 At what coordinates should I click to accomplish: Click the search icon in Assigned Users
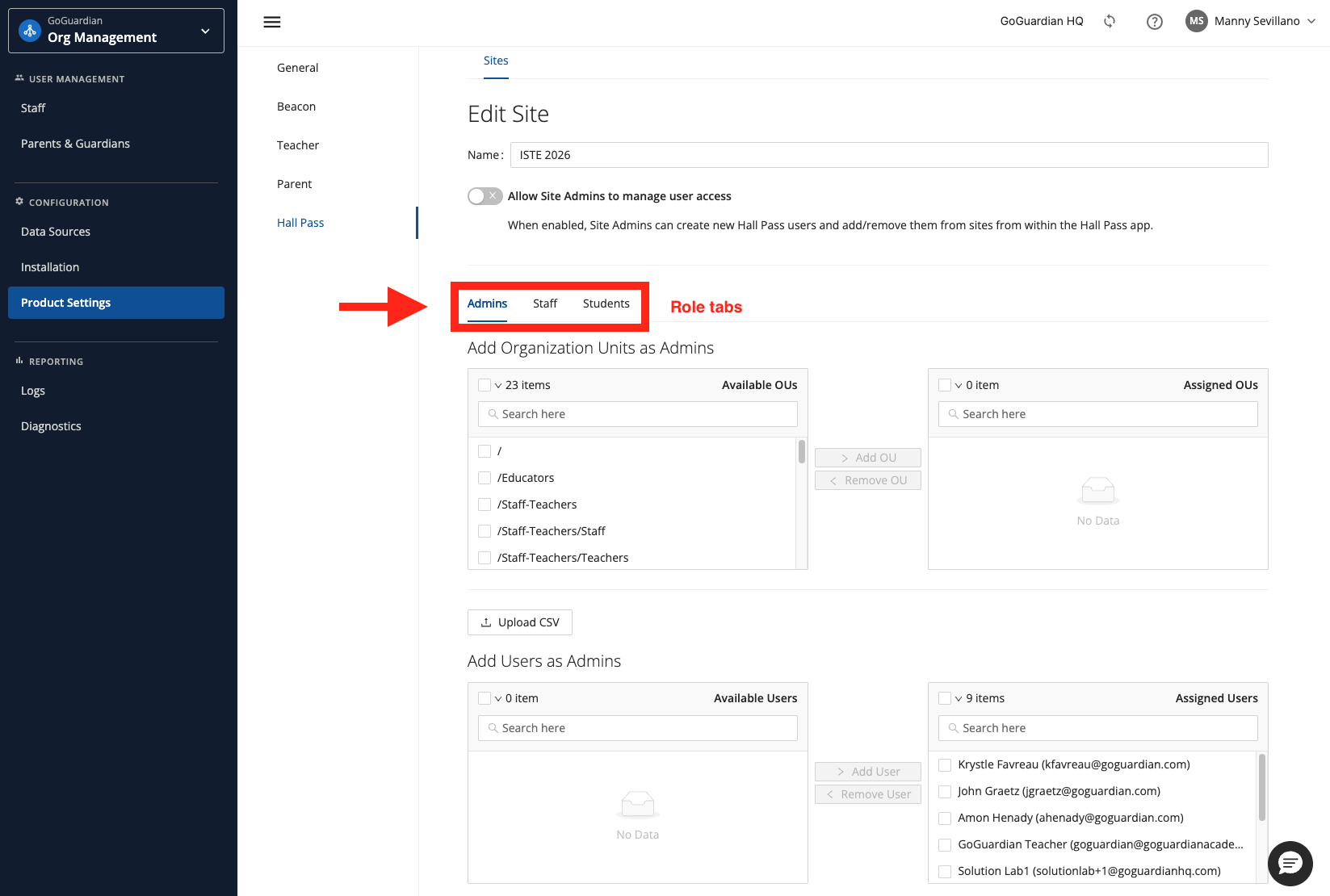point(953,728)
